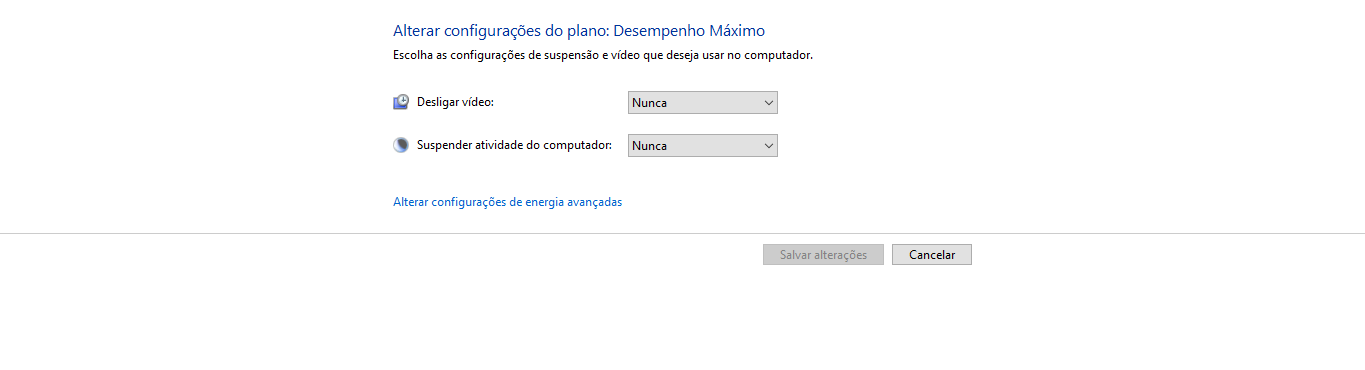Click the chevron arrow of Desligar vídeo combo box
The height and width of the screenshot is (370, 1365).
tap(768, 102)
